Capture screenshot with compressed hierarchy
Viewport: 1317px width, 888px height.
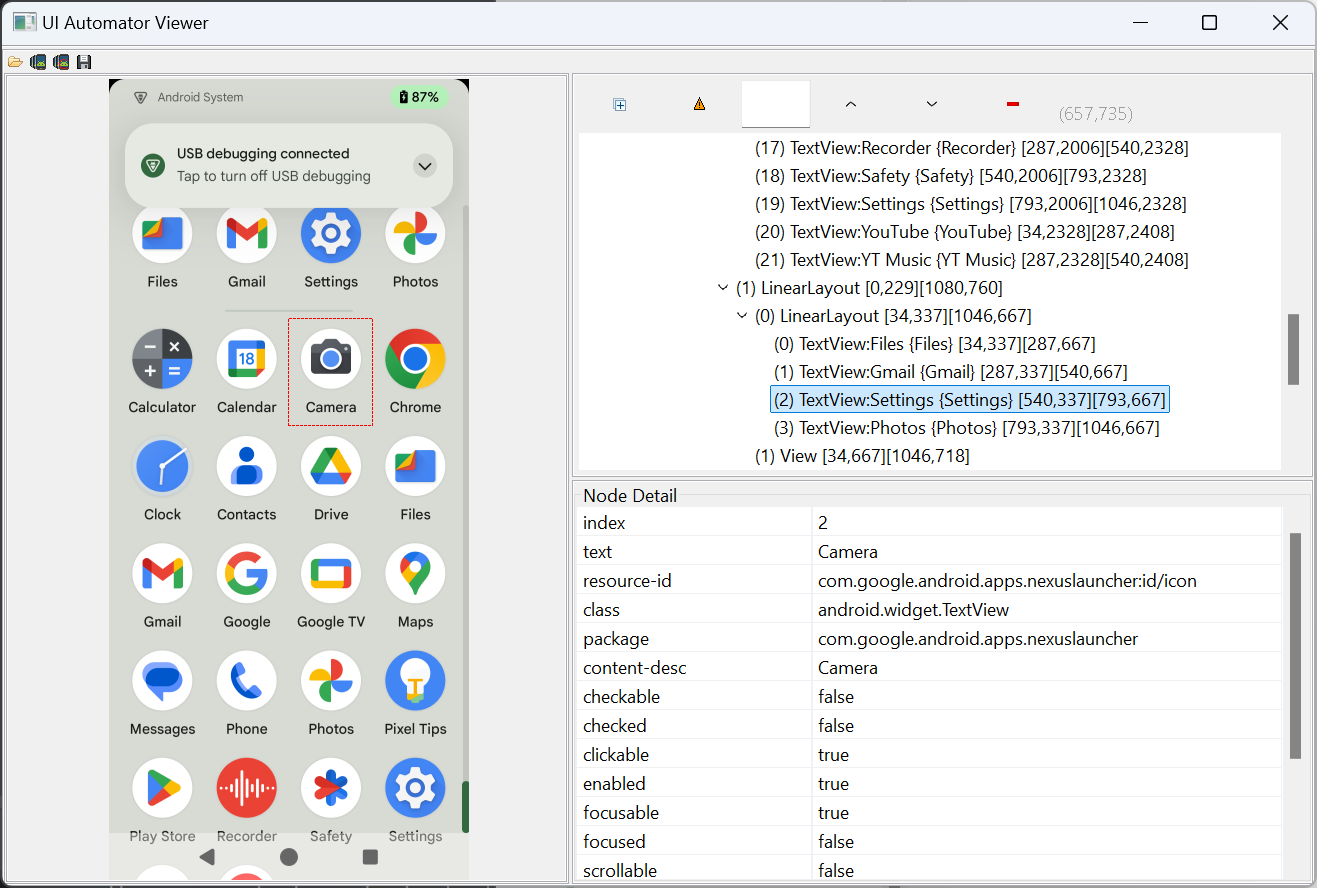pyautogui.click(x=61, y=61)
